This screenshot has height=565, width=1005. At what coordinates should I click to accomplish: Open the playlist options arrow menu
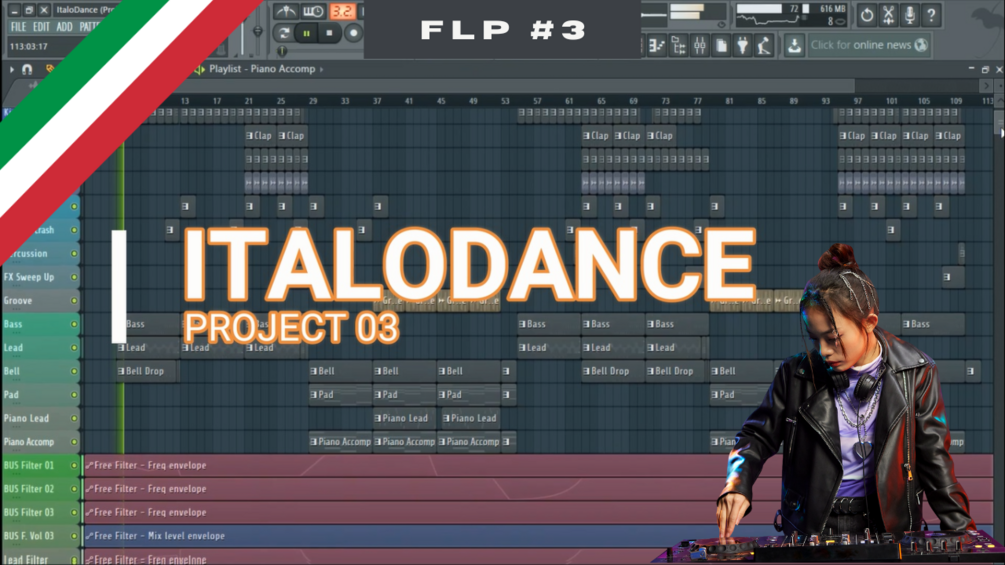[x=12, y=69]
